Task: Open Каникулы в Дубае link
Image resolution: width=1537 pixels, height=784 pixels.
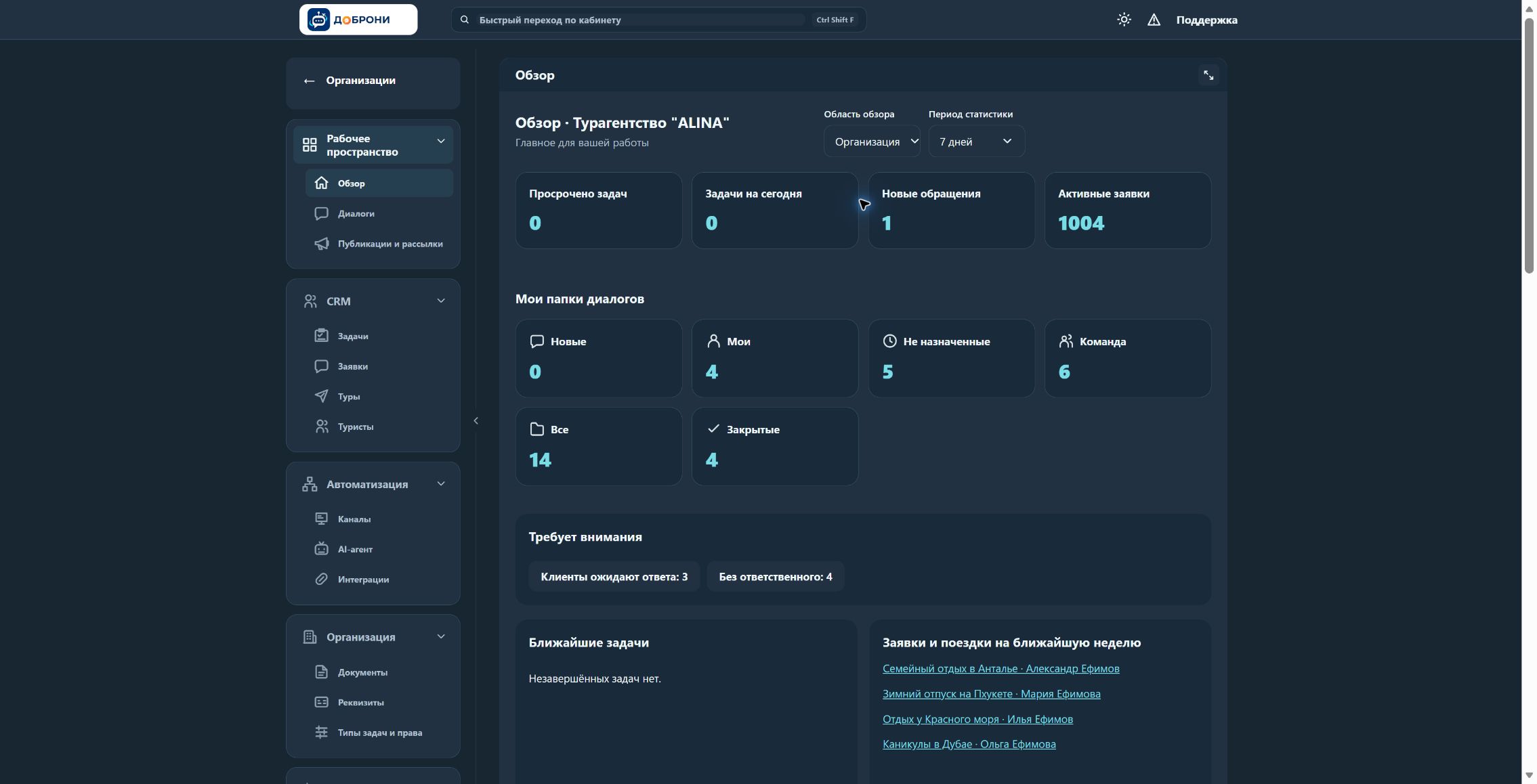Action: point(969,744)
